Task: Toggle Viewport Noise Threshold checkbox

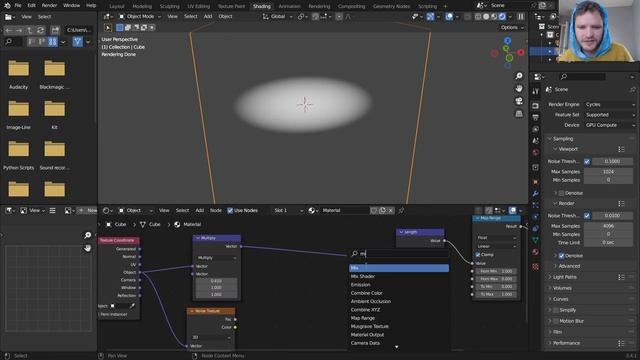Action: [587, 162]
